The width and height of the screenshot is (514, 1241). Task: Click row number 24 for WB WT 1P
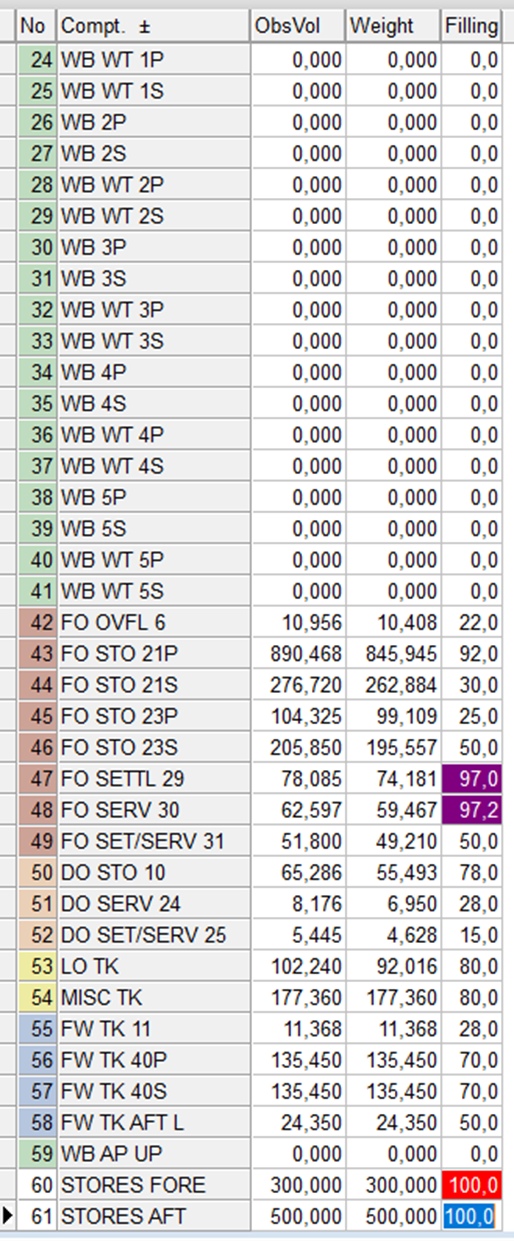(x=37, y=61)
